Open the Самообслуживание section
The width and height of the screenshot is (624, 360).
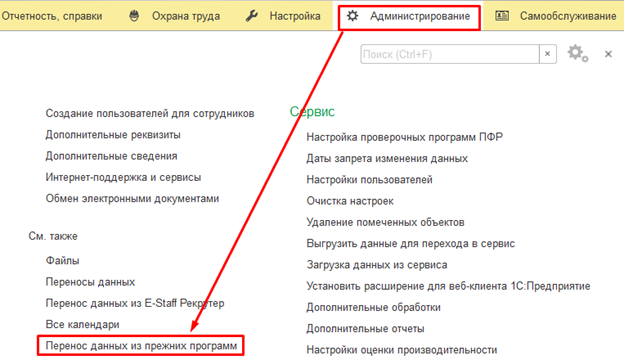(x=568, y=16)
